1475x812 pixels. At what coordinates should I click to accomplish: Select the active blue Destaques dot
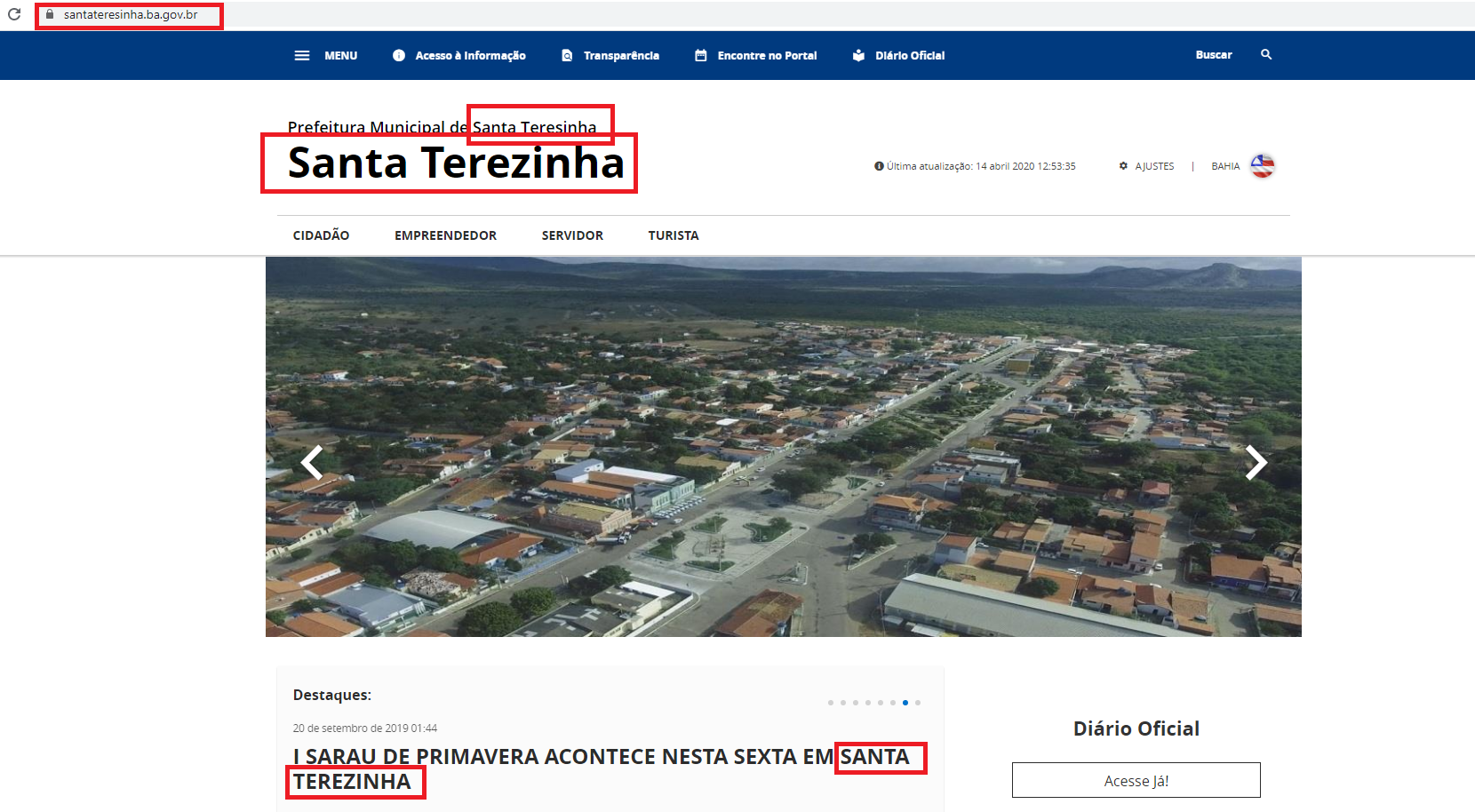click(905, 703)
